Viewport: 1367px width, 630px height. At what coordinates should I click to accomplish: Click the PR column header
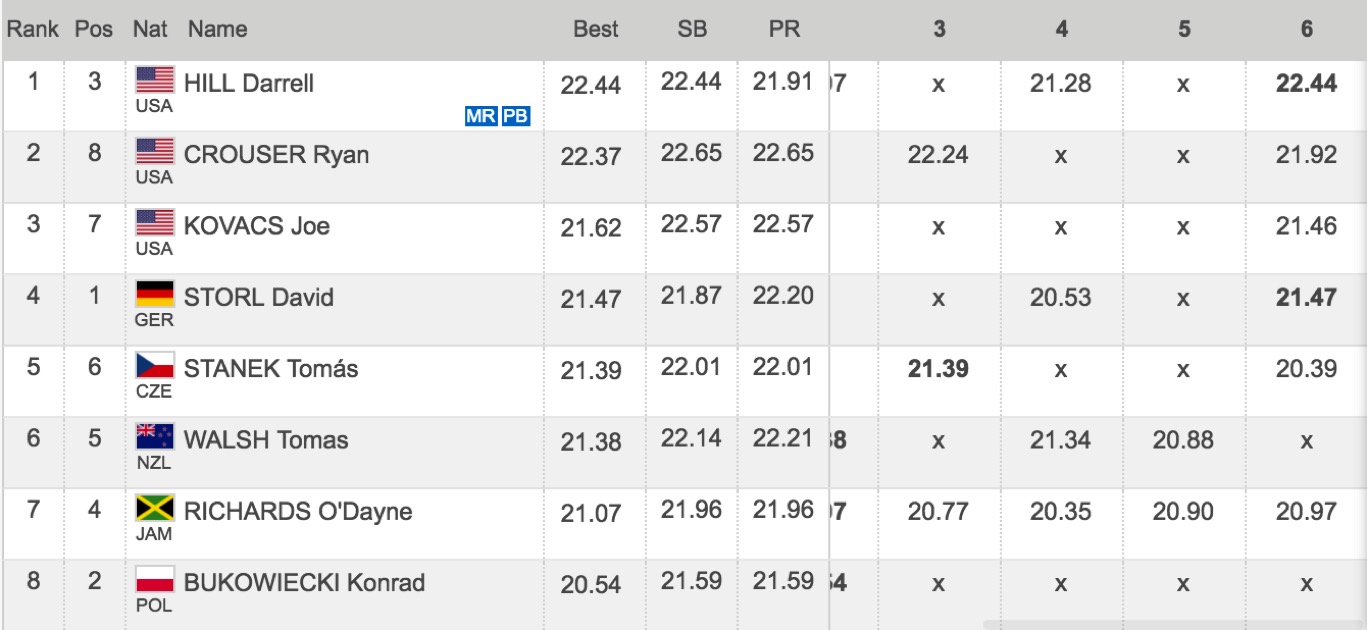pos(784,30)
